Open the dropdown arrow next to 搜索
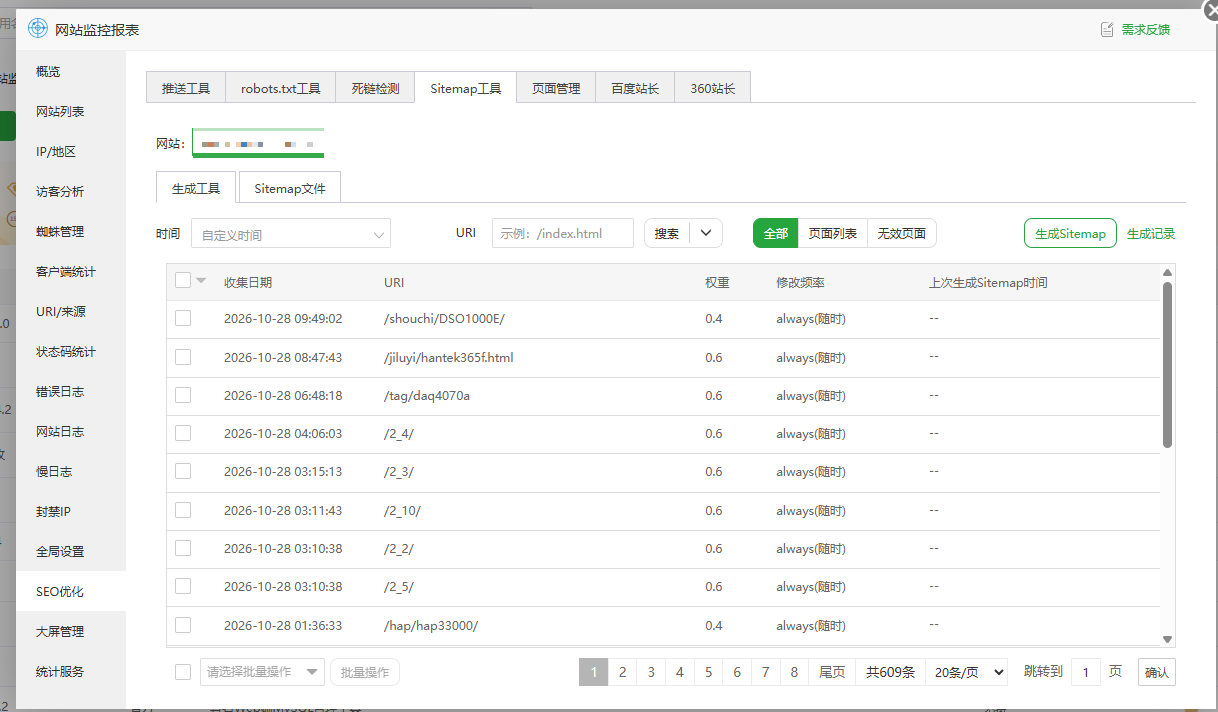 [x=706, y=233]
